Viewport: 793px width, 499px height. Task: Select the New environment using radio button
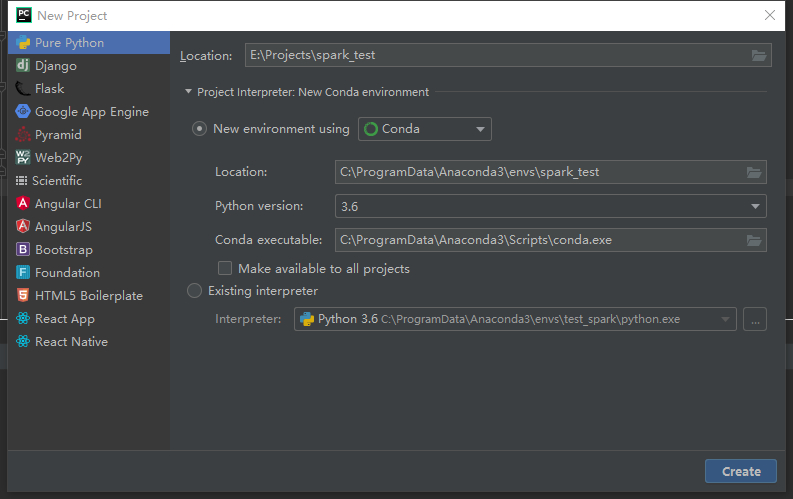pyautogui.click(x=199, y=129)
